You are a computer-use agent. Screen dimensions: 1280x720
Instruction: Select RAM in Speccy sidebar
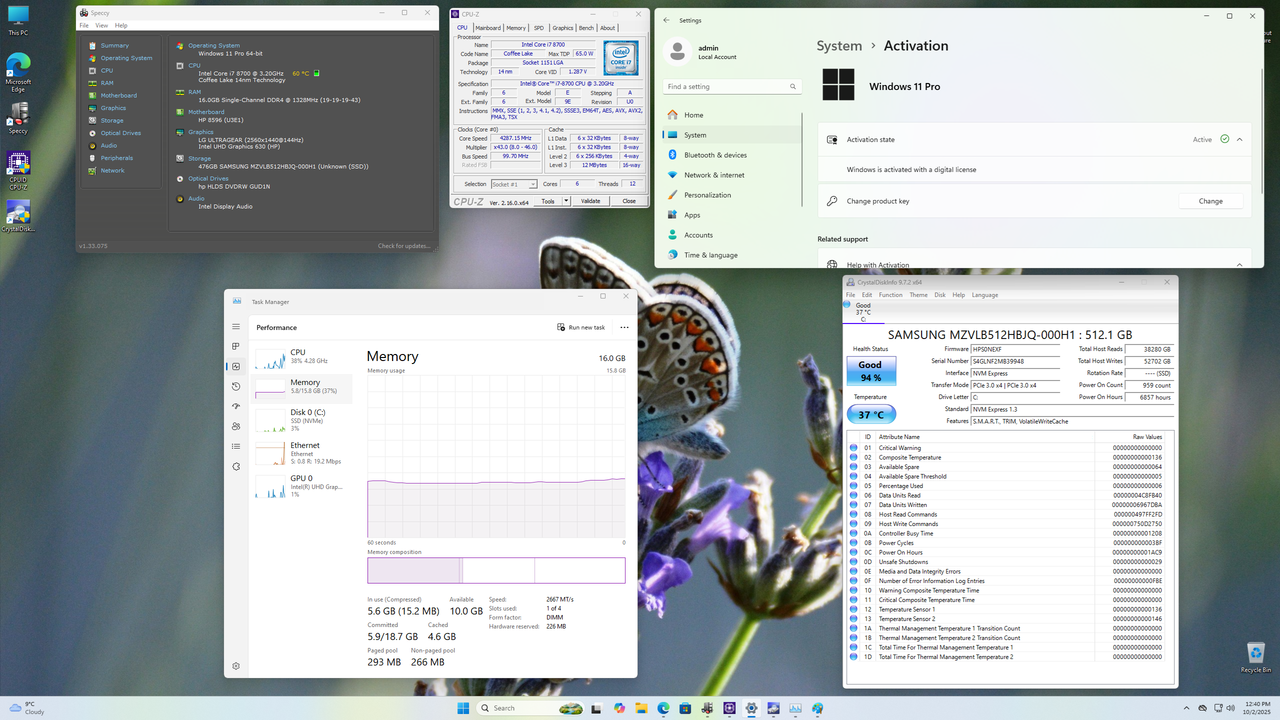tap(107, 83)
